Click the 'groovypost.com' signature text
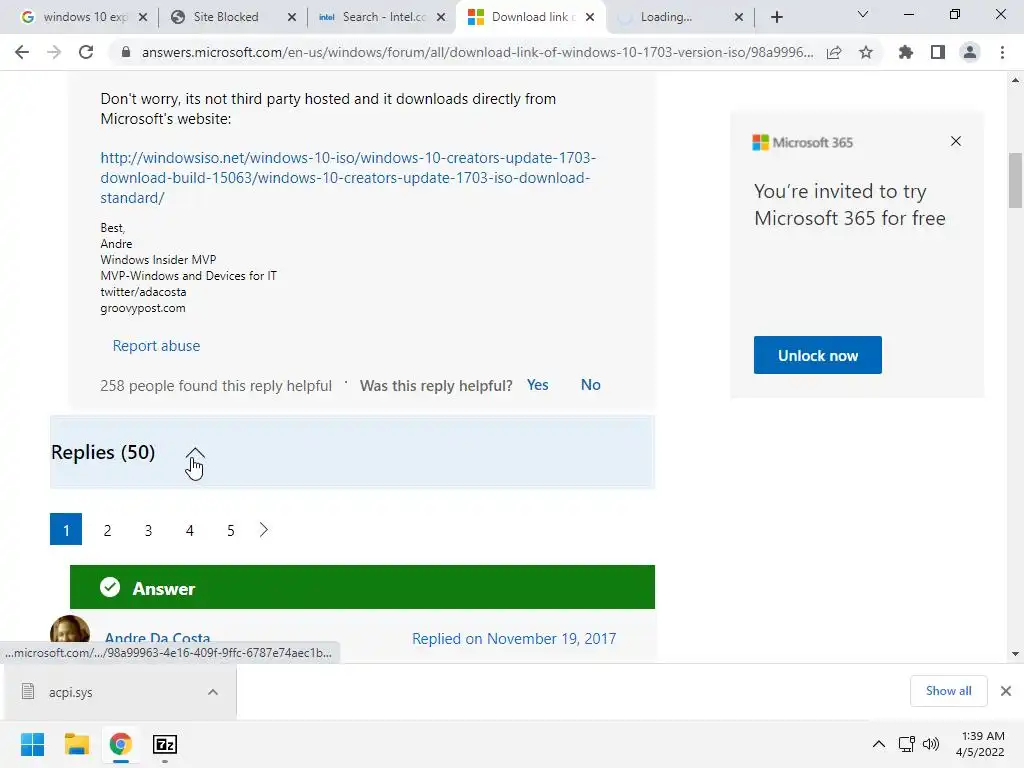 [x=143, y=308]
